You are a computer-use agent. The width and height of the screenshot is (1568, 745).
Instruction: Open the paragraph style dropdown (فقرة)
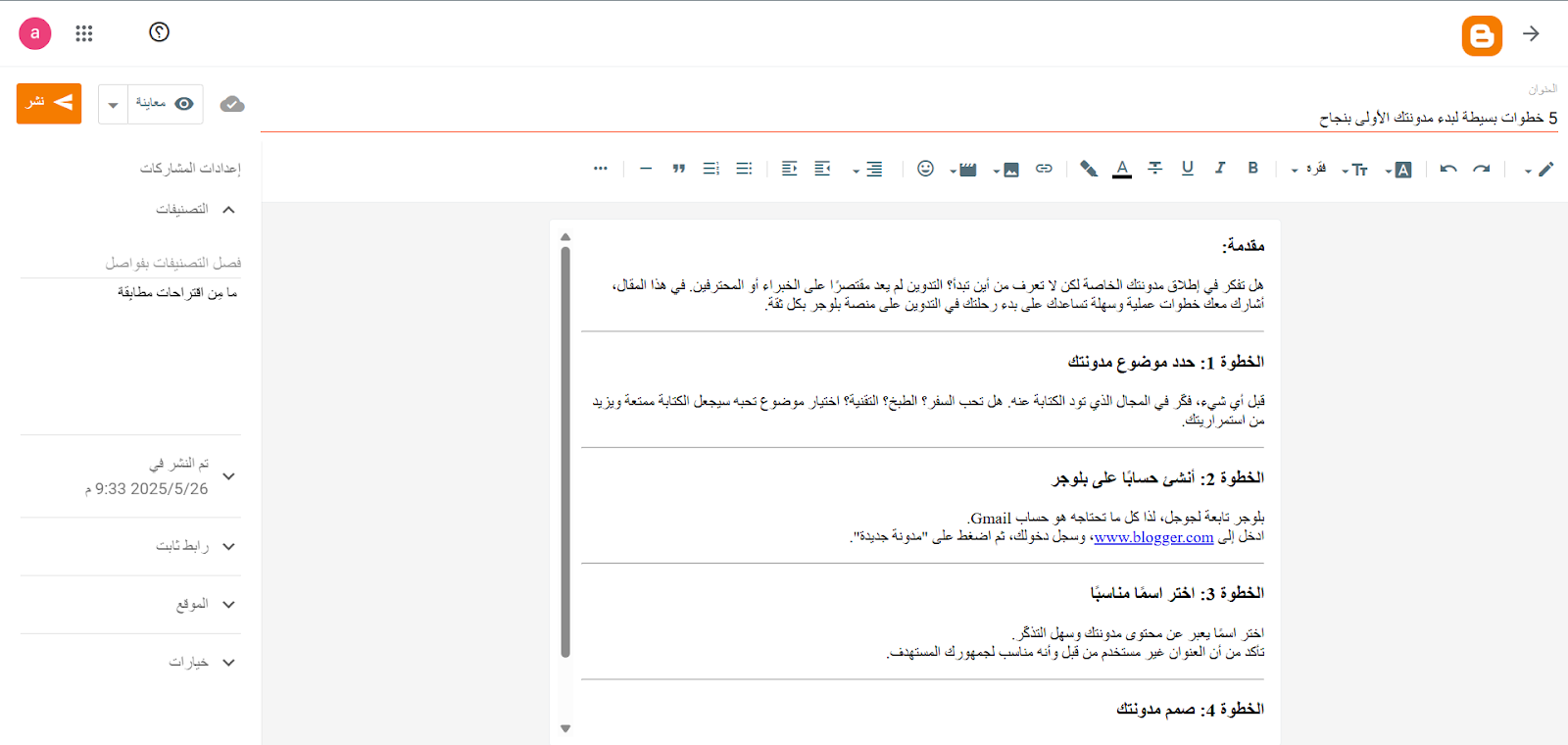coord(1309,170)
